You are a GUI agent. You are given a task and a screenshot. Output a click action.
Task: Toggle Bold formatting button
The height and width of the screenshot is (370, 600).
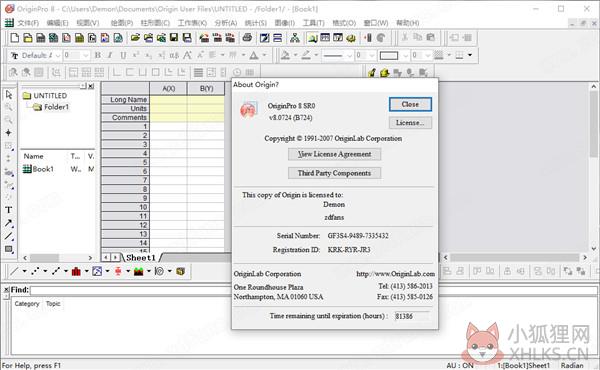tap(98, 55)
